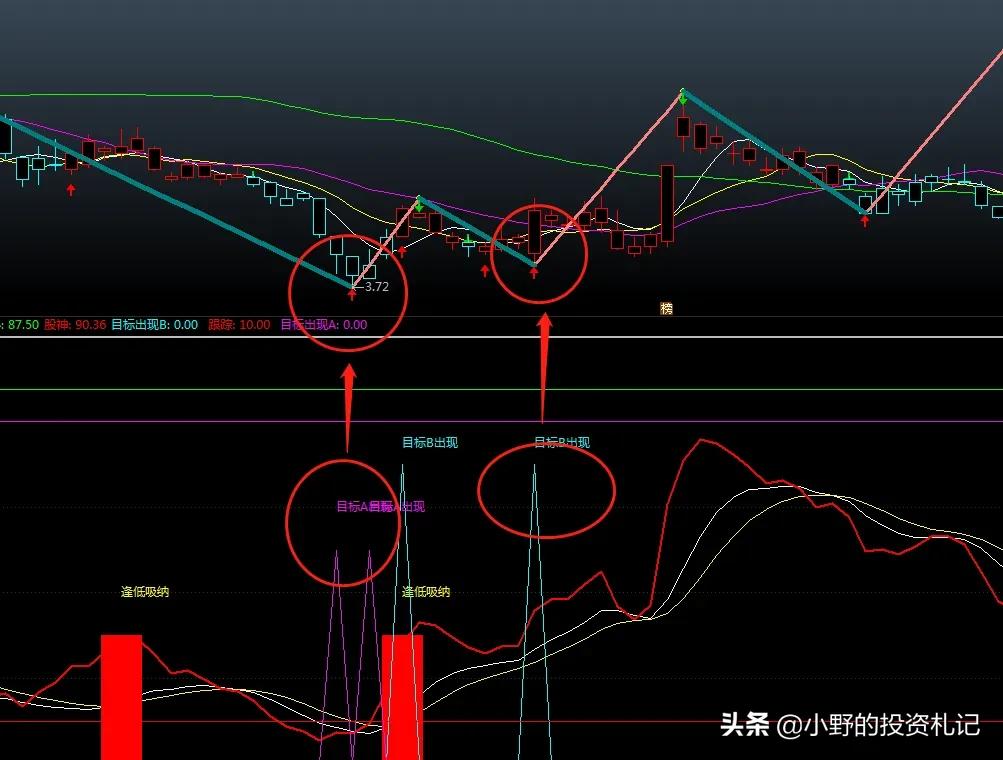The height and width of the screenshot is (760, 1003).
Task: Click the 目标出现A: 0.00 indicator label
Action: coord(323,325)
